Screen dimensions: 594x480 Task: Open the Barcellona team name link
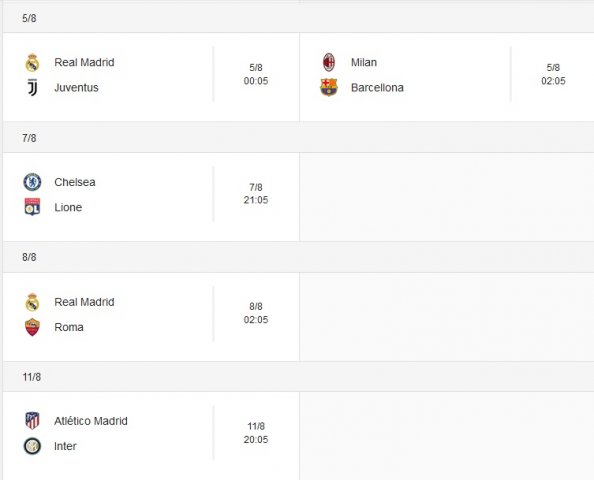pyautogui.click(x=377, y=88)
